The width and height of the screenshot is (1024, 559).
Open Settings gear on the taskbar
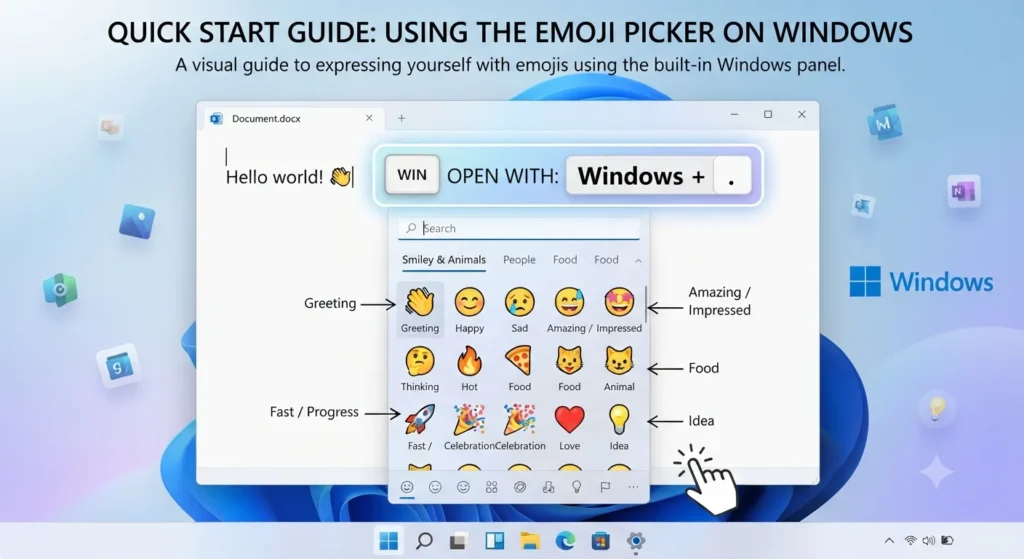click(635, 541)
